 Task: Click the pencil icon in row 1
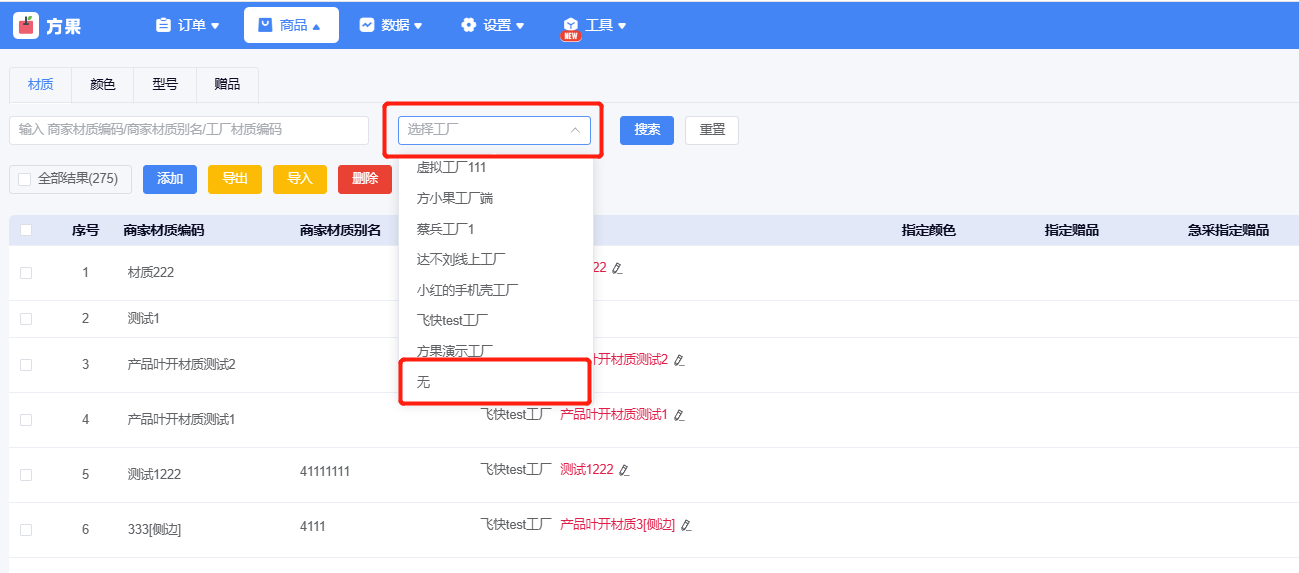coord(617,268)
